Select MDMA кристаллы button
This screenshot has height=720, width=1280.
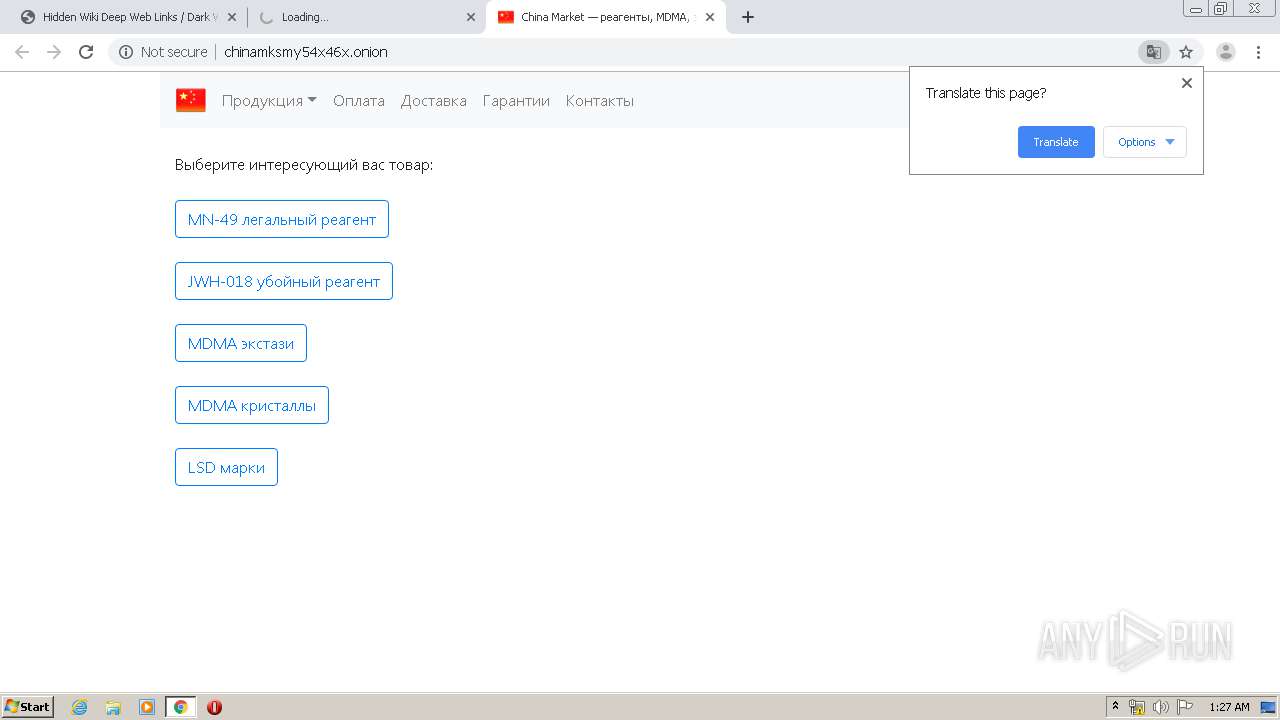coord(252,405)
